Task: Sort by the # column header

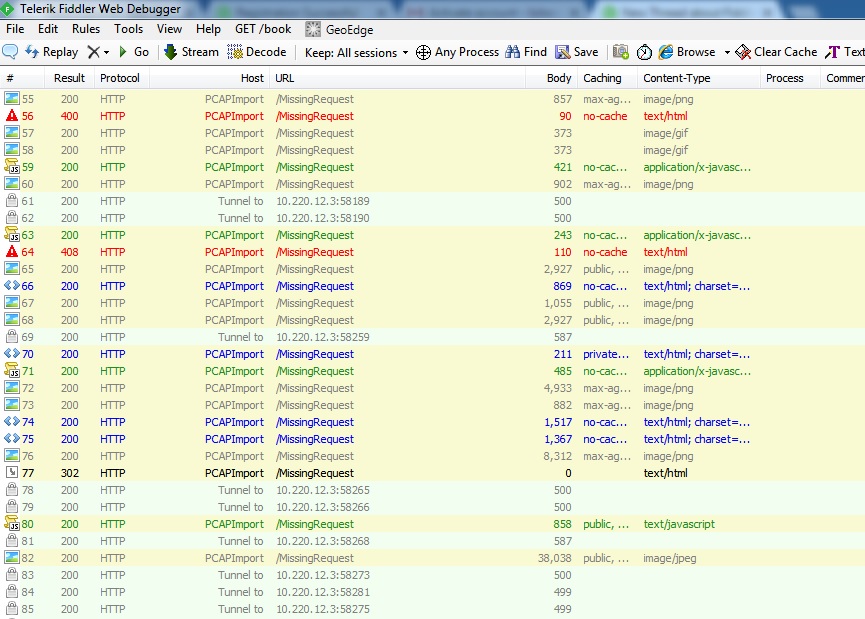Action: pyautogui.click(x=22, y=78)
